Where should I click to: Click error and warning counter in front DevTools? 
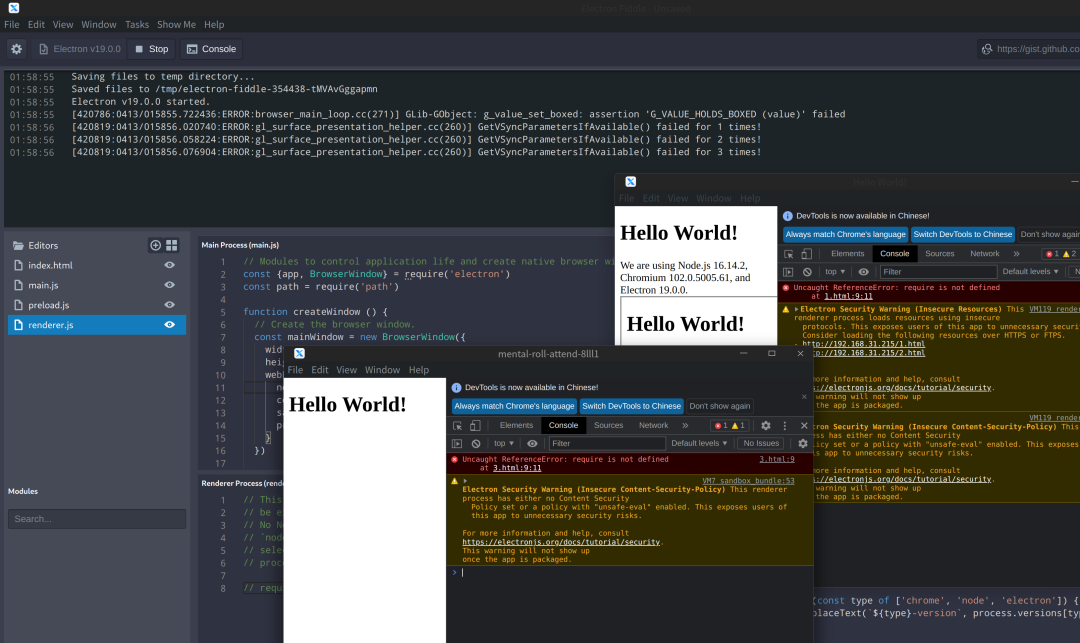[x=729, y=425]
